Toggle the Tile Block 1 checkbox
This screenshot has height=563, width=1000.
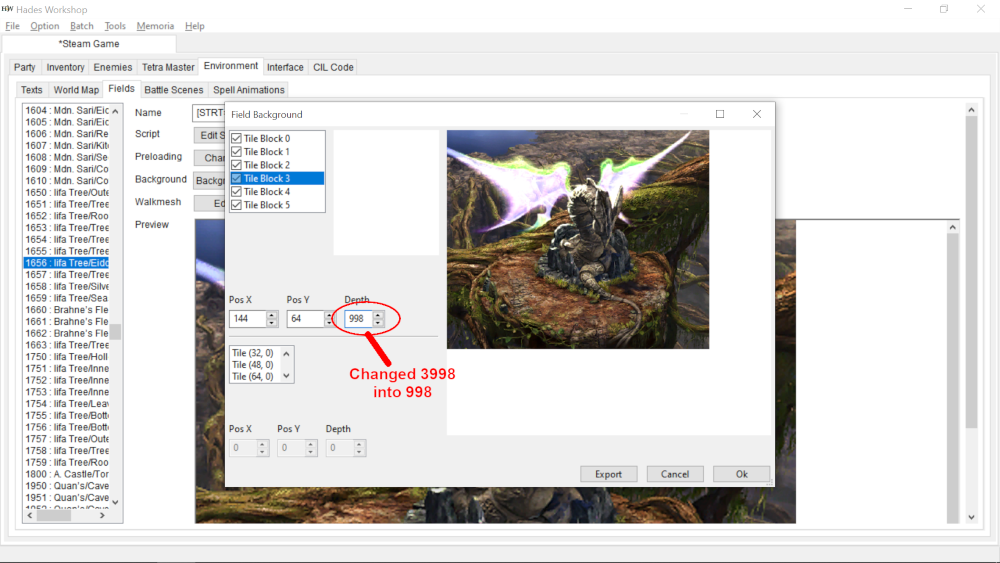[237, 152]
